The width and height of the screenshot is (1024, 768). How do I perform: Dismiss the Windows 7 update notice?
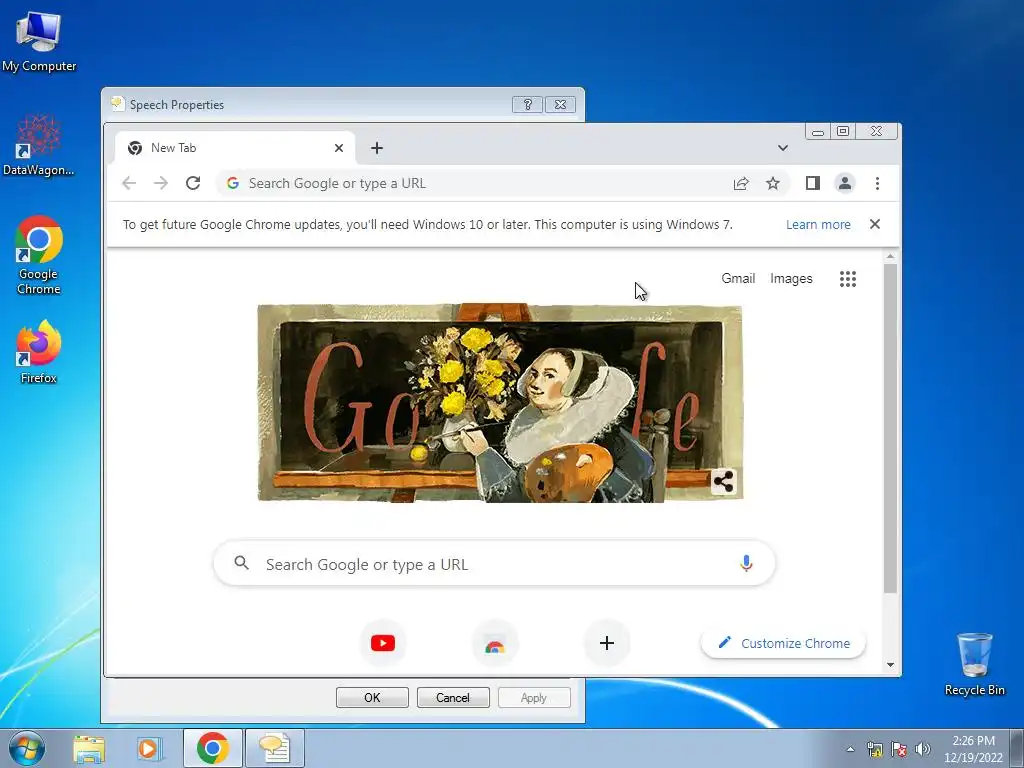(875, 224)
